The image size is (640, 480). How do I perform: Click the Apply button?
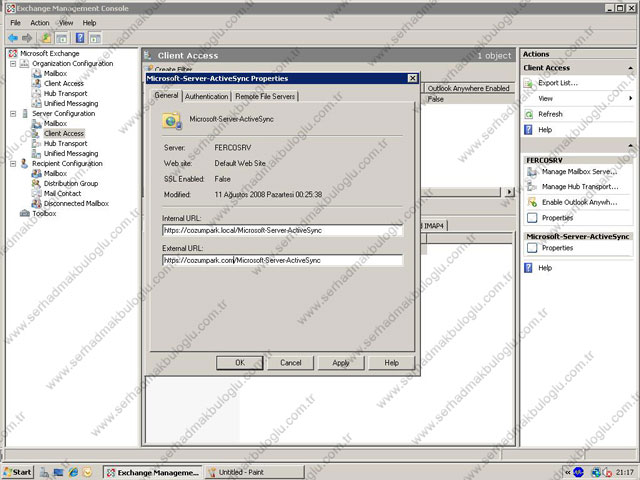341,362
